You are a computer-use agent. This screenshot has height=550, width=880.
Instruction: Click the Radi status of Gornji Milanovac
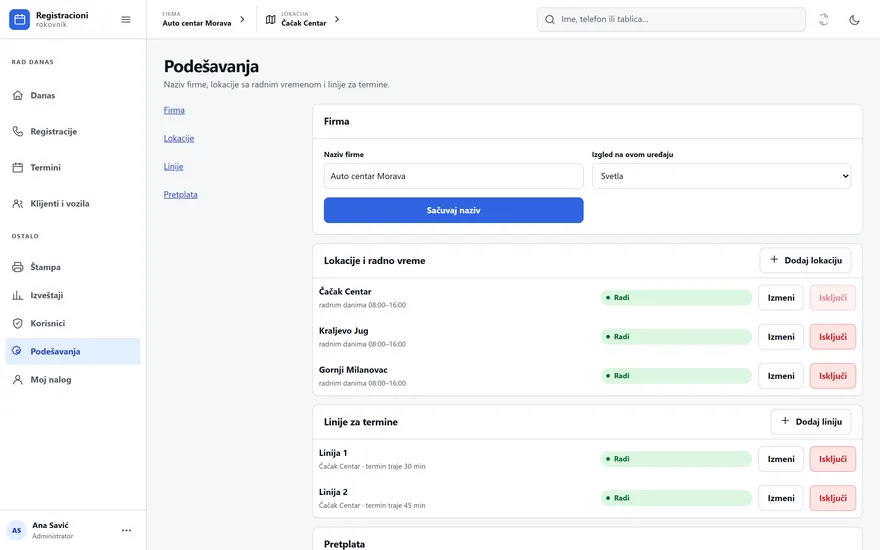click(676, 376)
